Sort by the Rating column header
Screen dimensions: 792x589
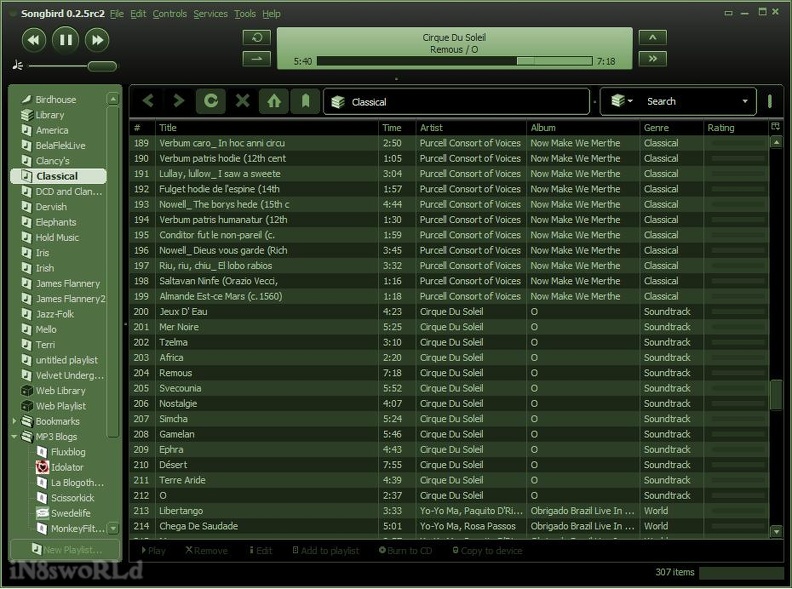click(x=735, y=128)
